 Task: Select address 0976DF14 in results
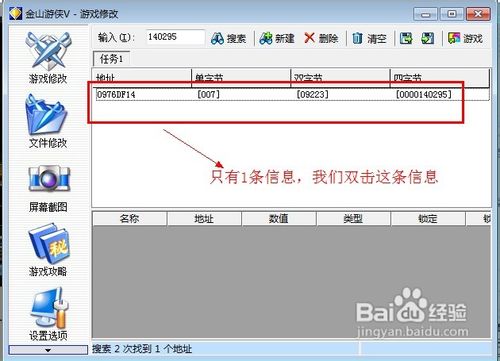coord(116,95)
